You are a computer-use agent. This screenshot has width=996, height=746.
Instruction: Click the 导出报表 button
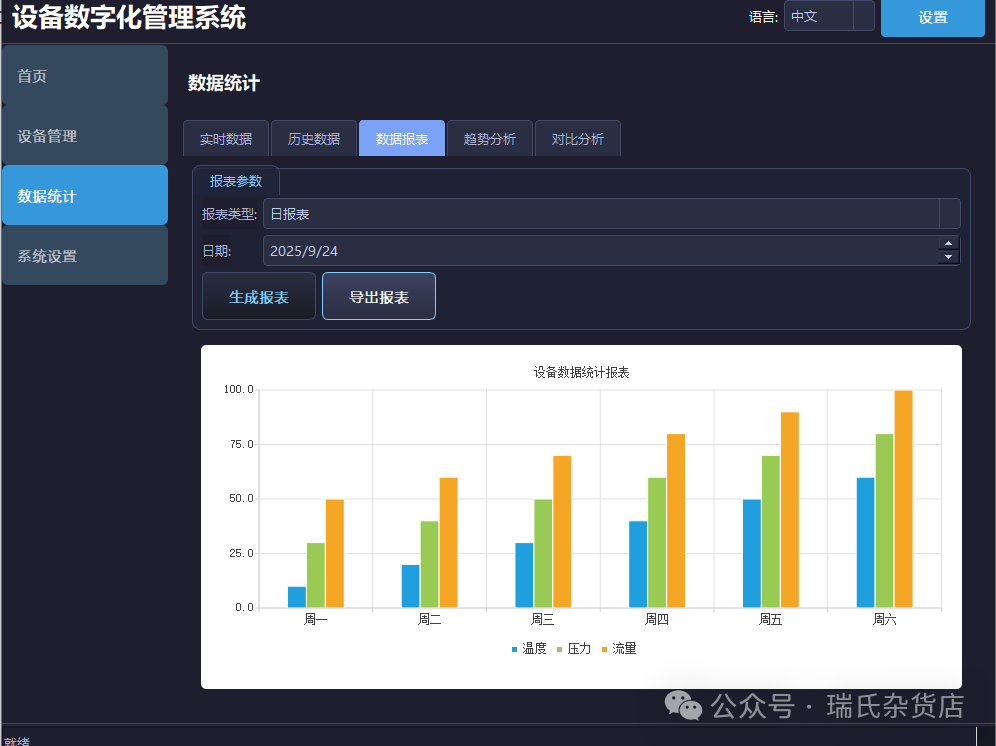pyautogui.click(x=379, y=296)
